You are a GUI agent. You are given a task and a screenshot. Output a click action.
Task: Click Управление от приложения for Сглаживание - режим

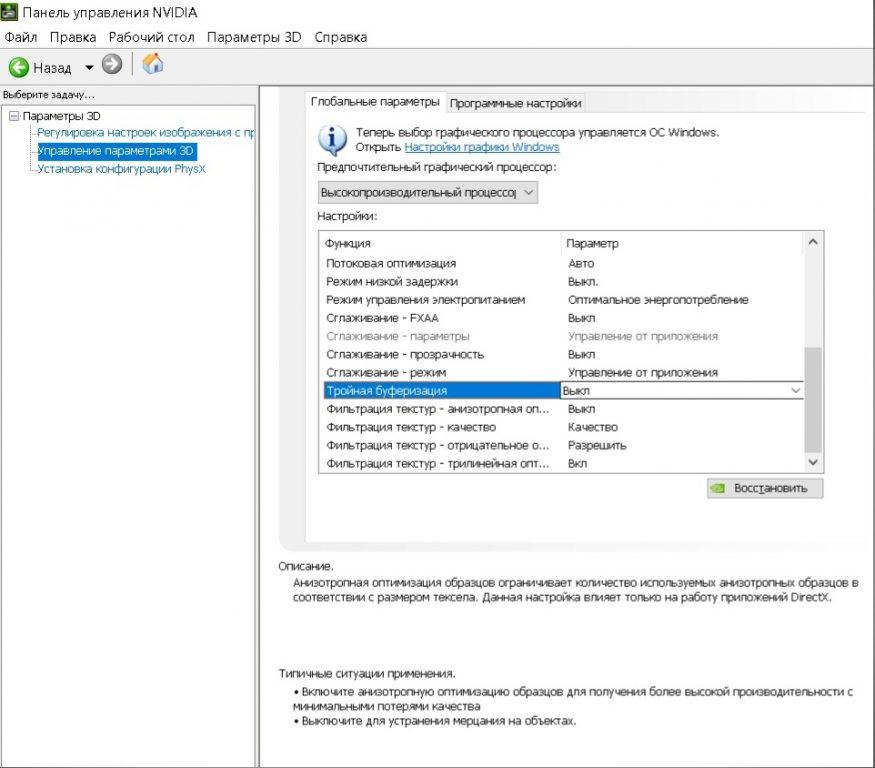643,372
